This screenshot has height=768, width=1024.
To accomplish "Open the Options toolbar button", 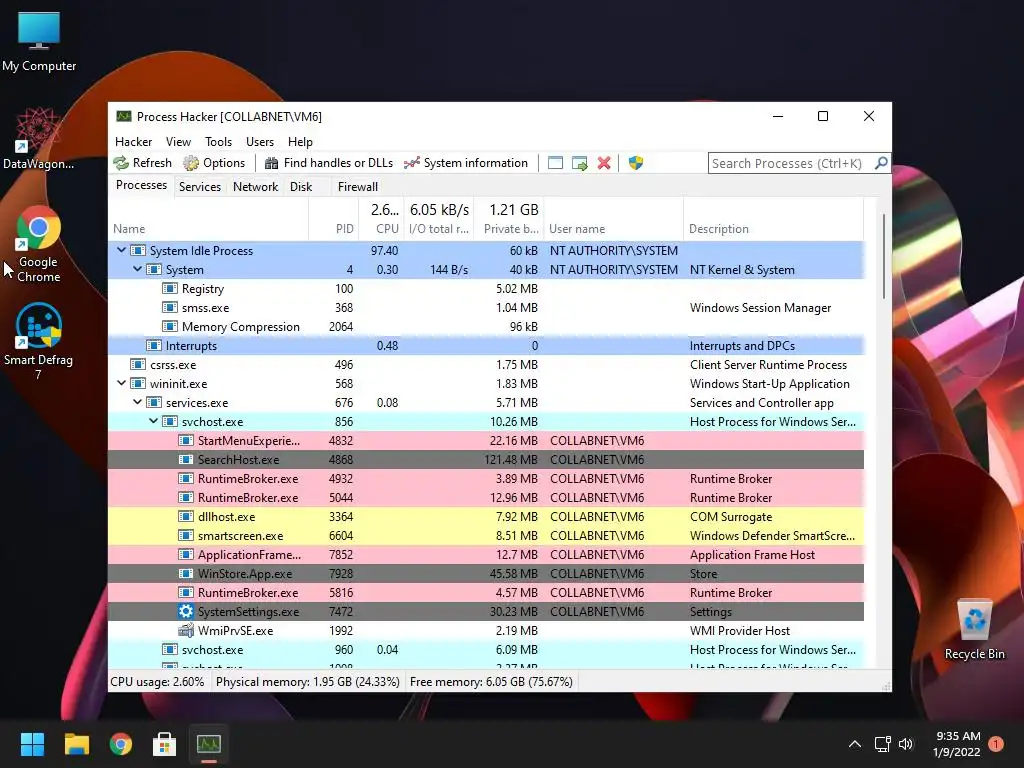I will point(214,163).
